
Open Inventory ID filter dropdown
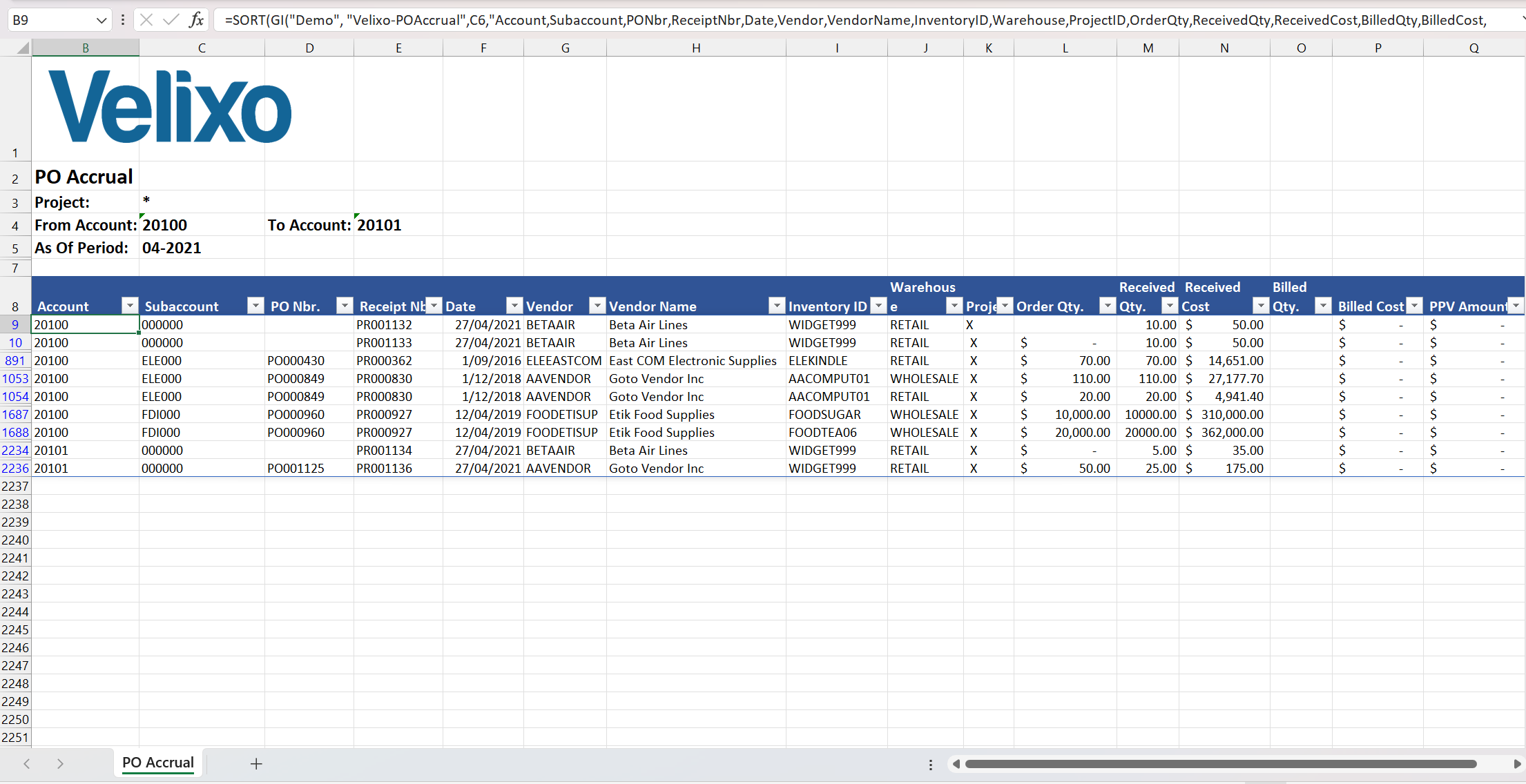[878, 305]
